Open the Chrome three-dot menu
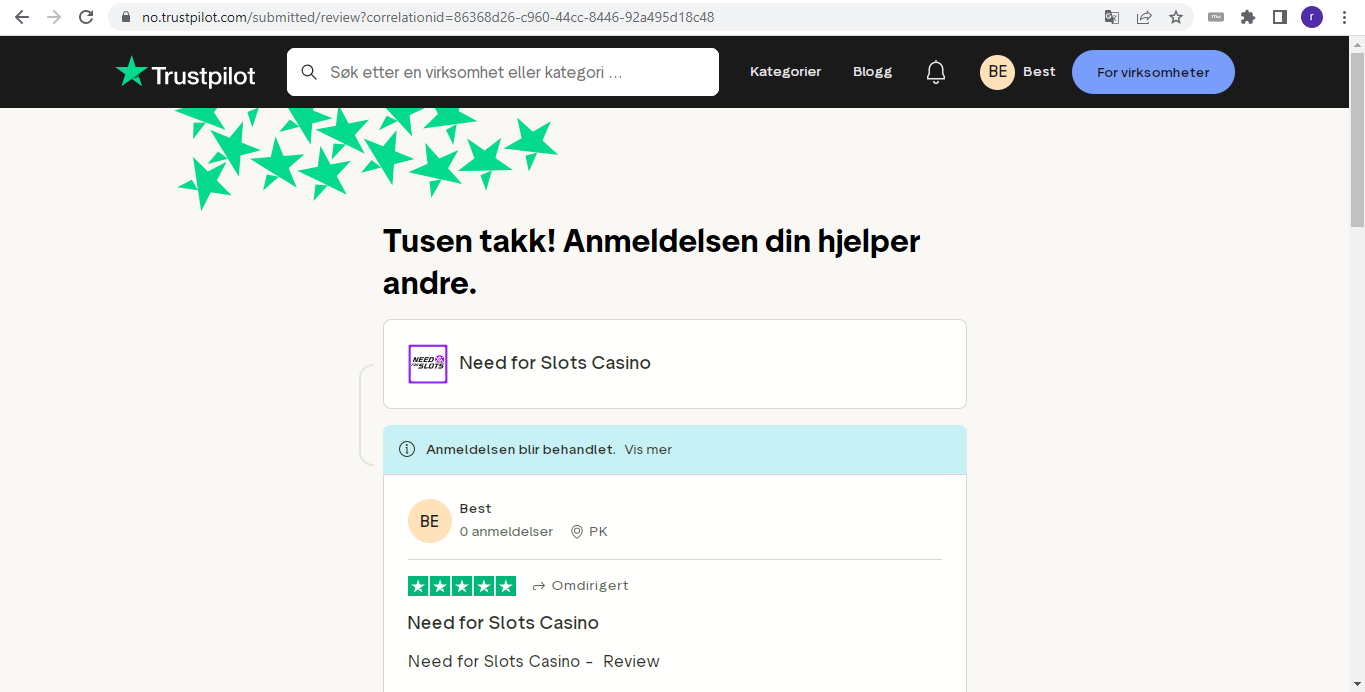Viewport: 1365px width, 692px height. click(x=1344, y=17)
